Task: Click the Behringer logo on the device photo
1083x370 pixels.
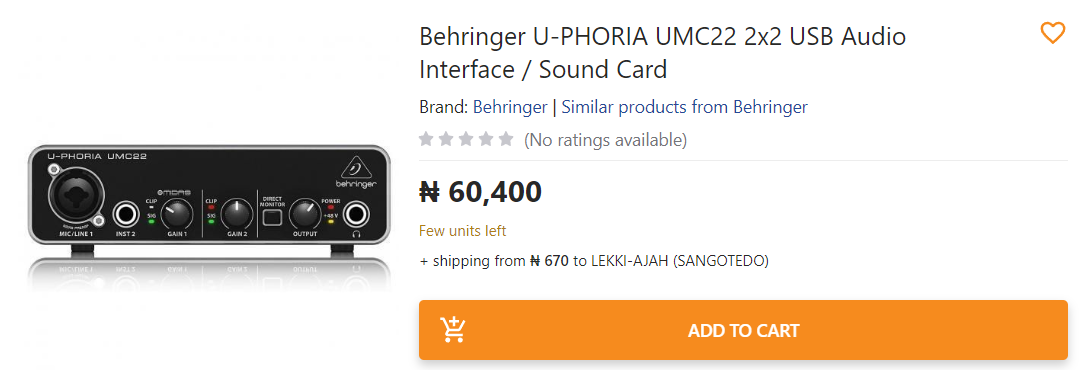Action: (356, 175)
